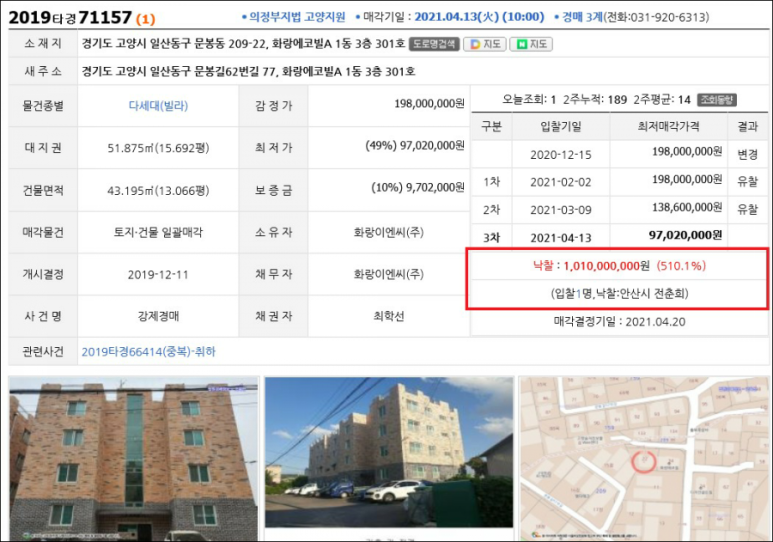Select bold 97,020,000원 in 3차 row
This screenshot has height=542, width=773.
[685, 235]
